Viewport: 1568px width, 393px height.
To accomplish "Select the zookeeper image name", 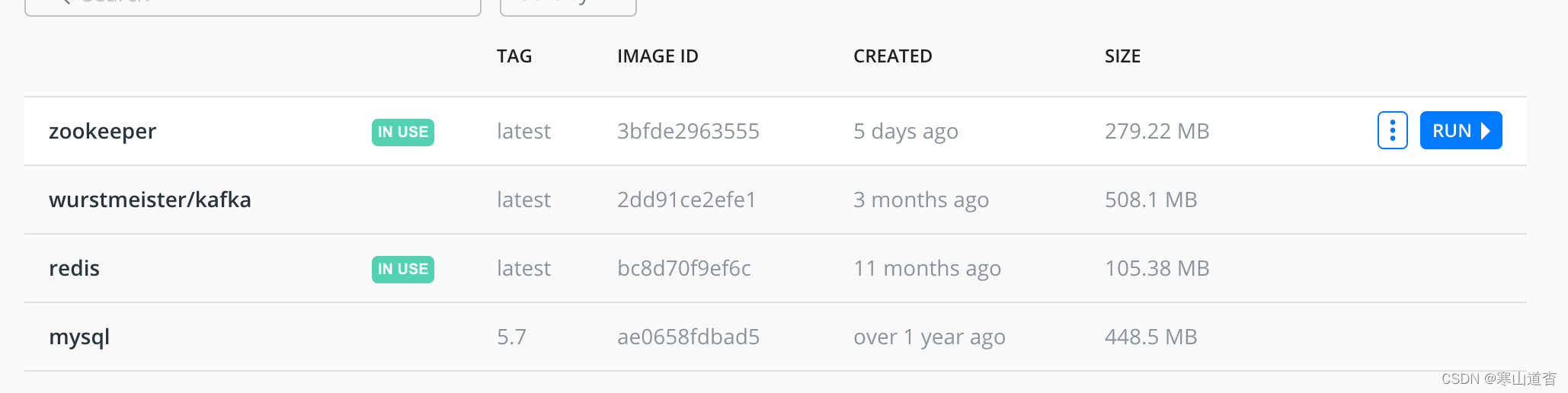I will 102,131.
